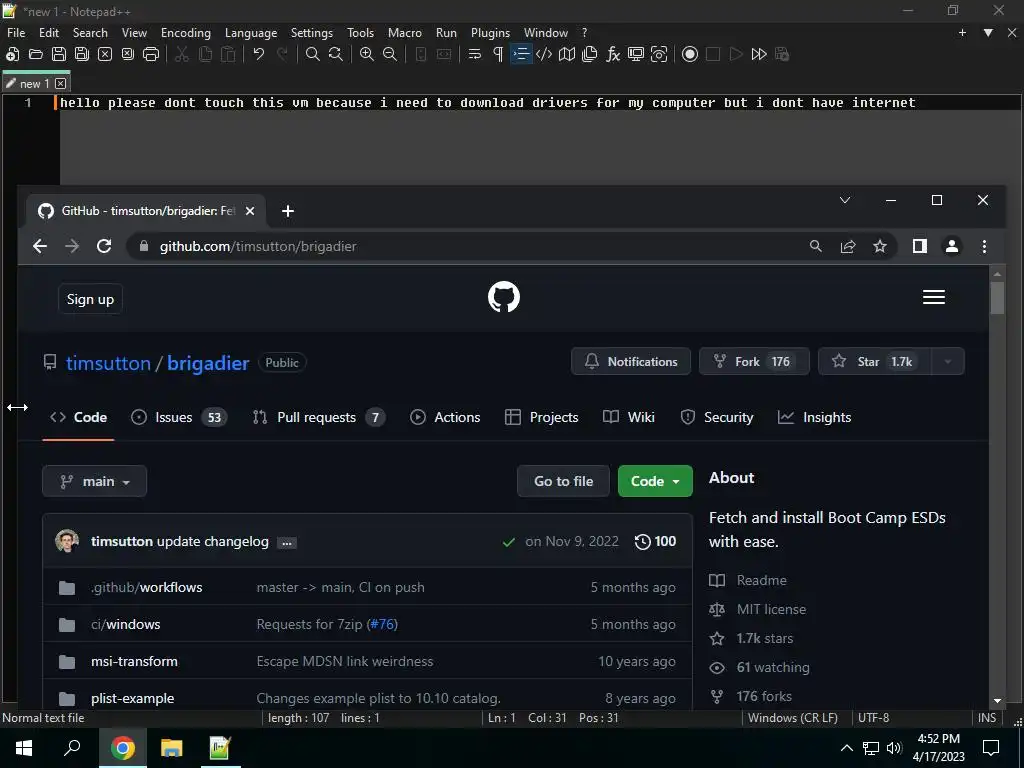
Task: Open .github/workflows folder
Action: pos(146,587)
